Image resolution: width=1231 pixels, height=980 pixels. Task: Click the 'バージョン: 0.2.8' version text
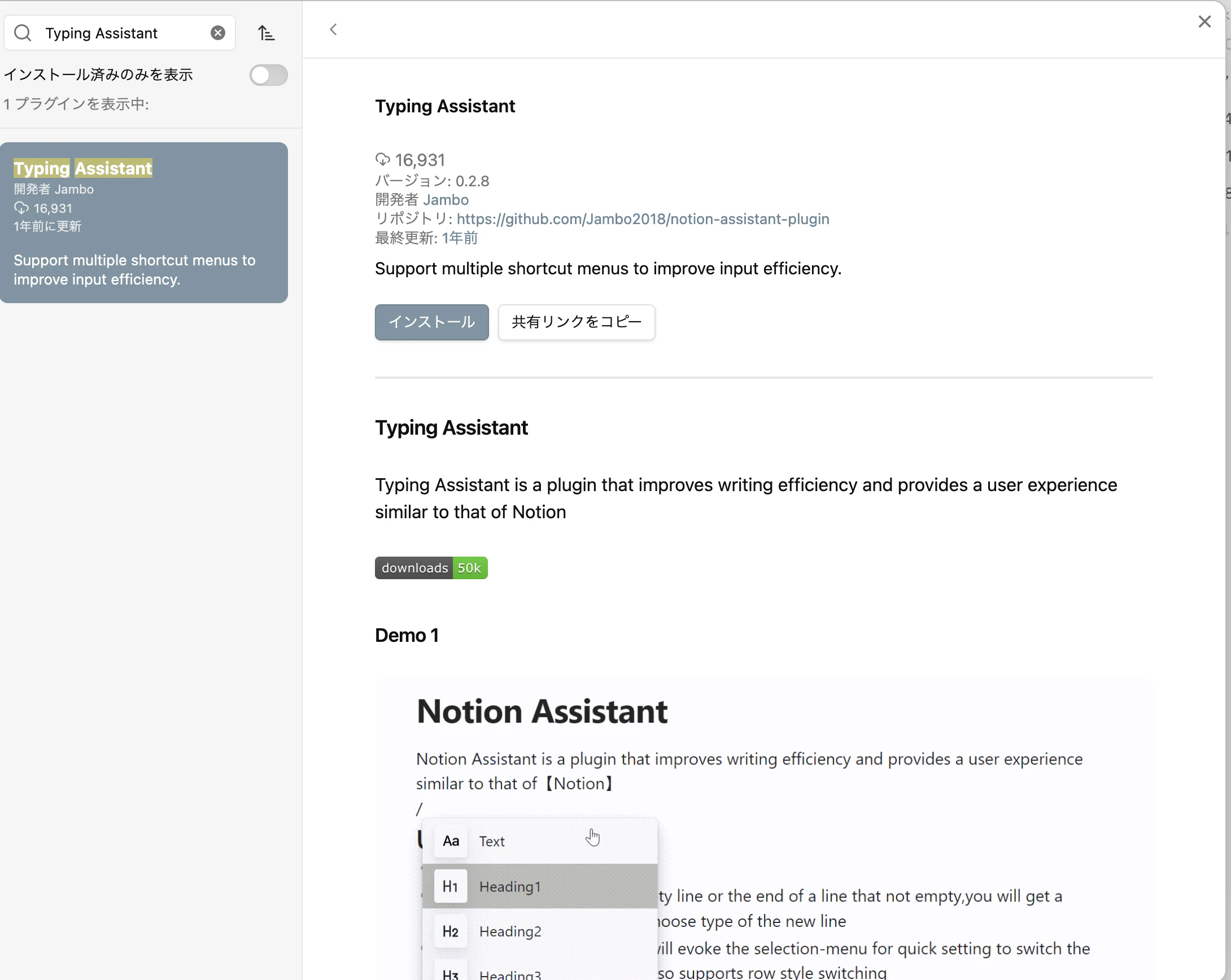tap(432, 181)
